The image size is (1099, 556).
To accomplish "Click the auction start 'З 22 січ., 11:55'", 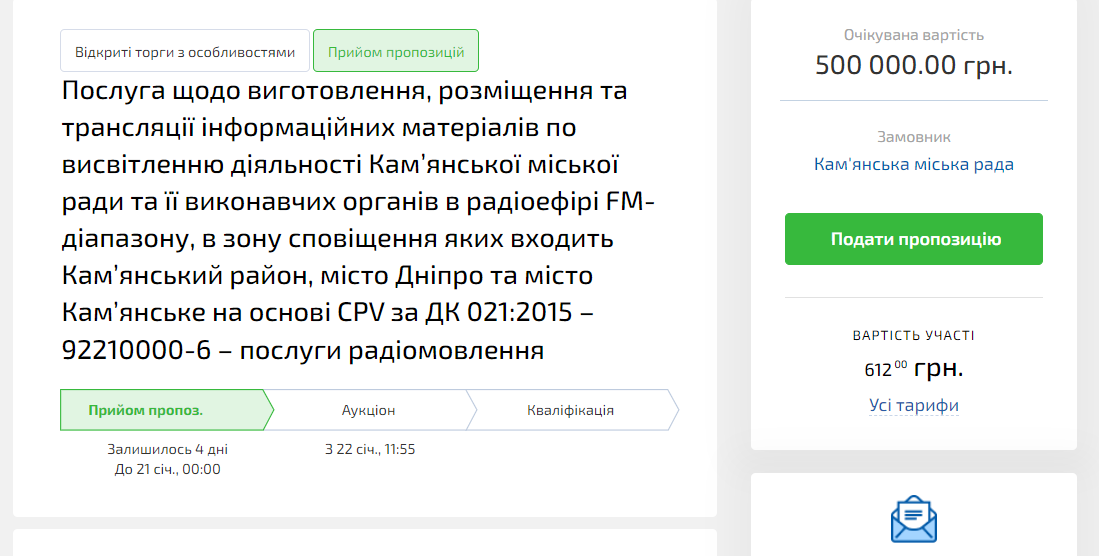I will [370, 449].
